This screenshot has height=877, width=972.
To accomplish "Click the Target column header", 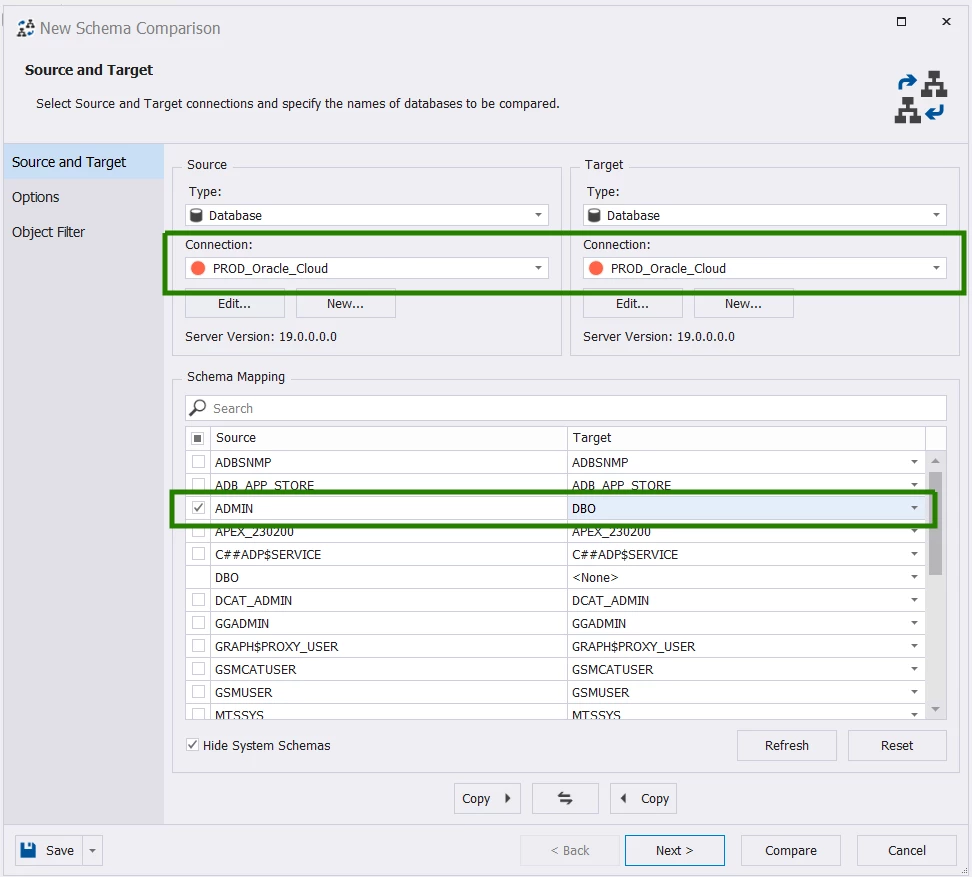I will click(746, 438).
